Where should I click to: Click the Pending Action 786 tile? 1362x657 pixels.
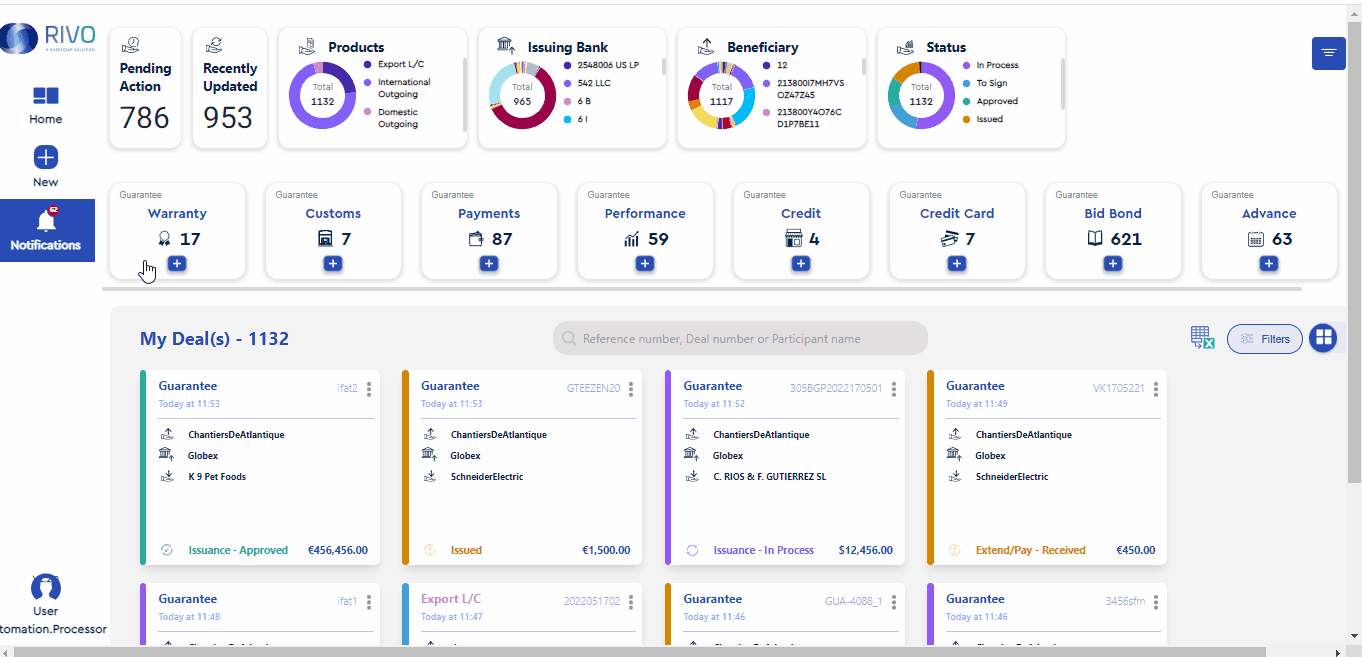coord(145,88)
